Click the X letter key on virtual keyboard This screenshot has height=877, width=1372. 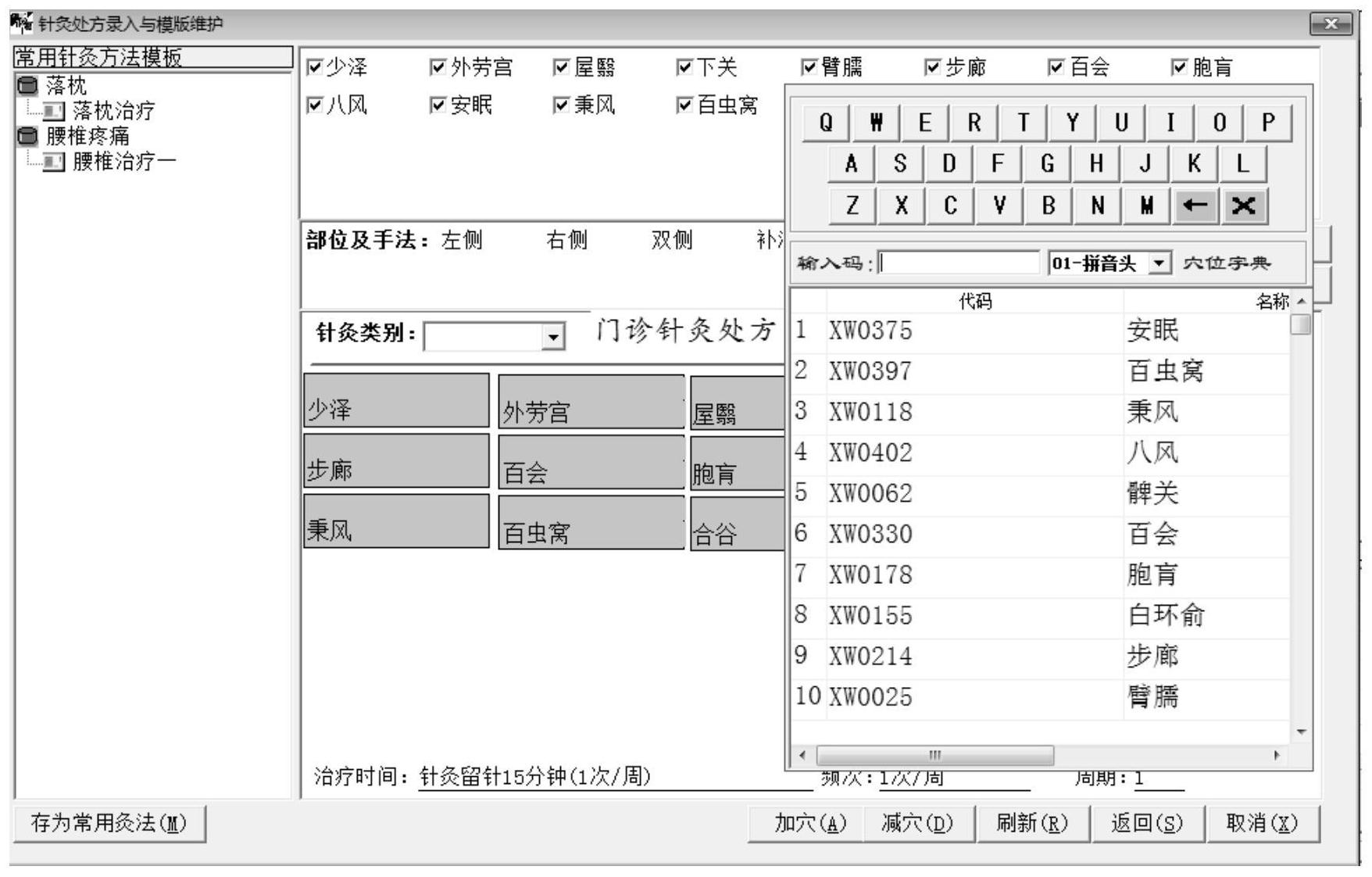(x=901, y=206)
